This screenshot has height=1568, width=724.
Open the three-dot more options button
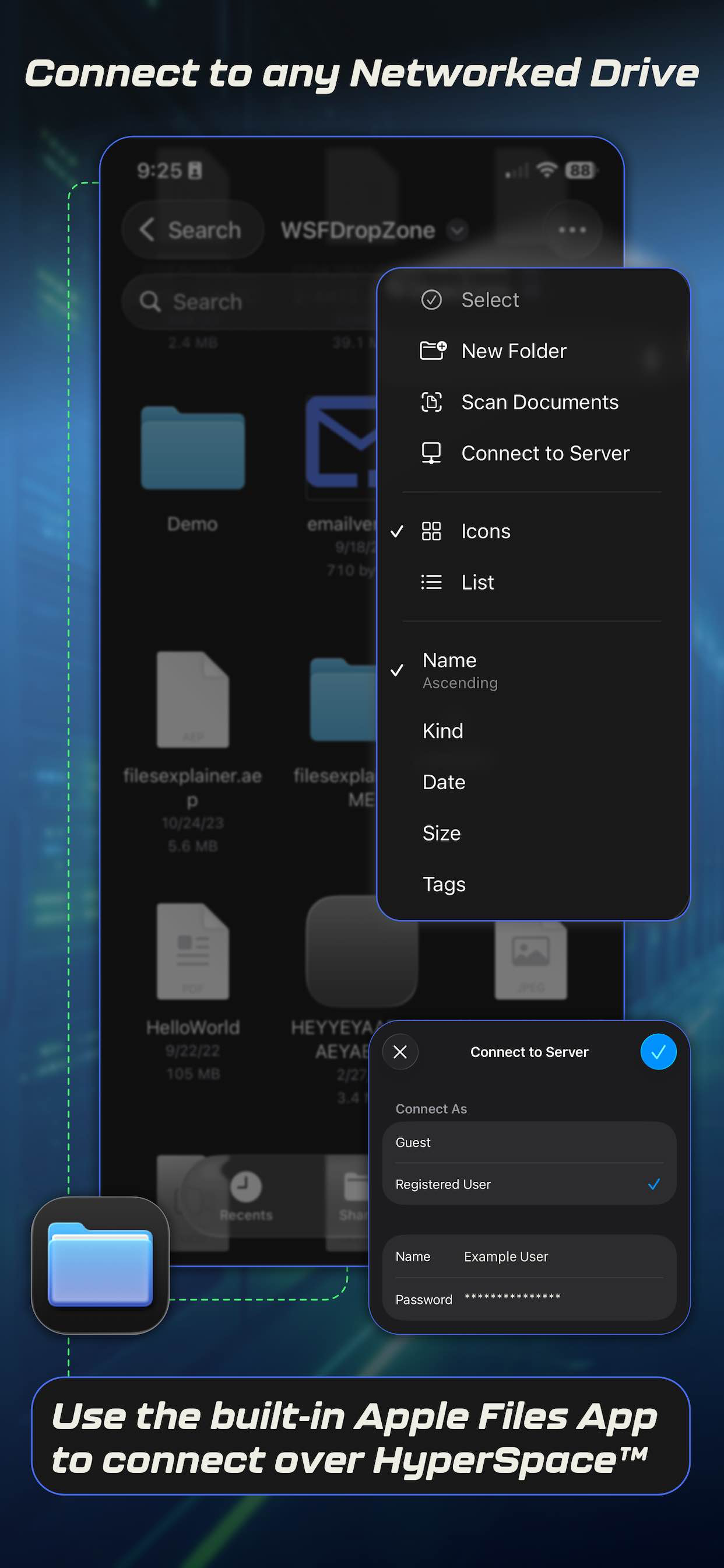pos(572,230)
